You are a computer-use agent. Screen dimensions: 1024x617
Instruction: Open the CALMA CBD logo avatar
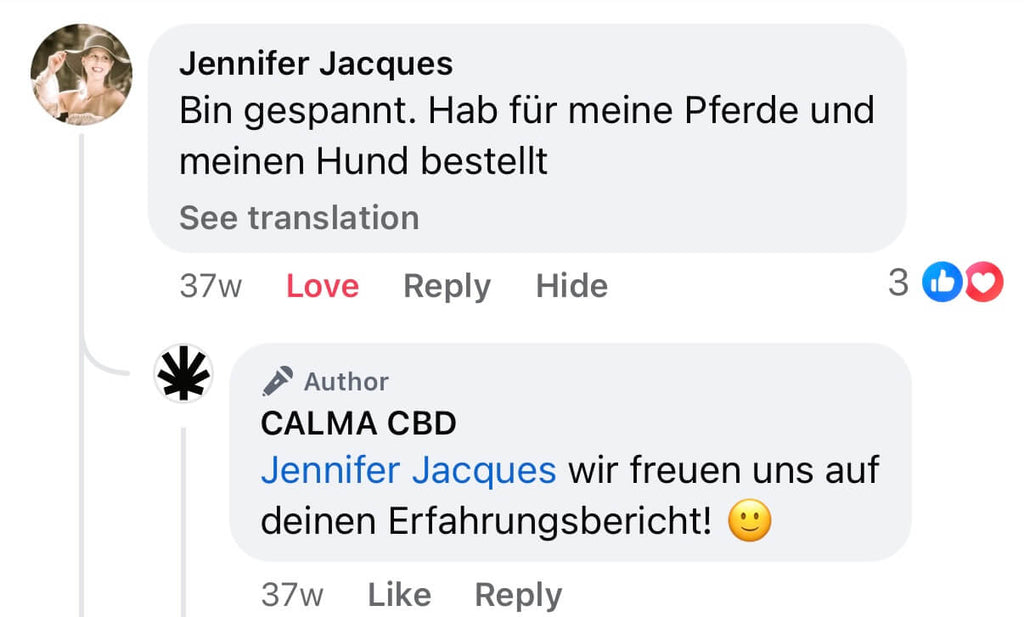click(184, 374)
